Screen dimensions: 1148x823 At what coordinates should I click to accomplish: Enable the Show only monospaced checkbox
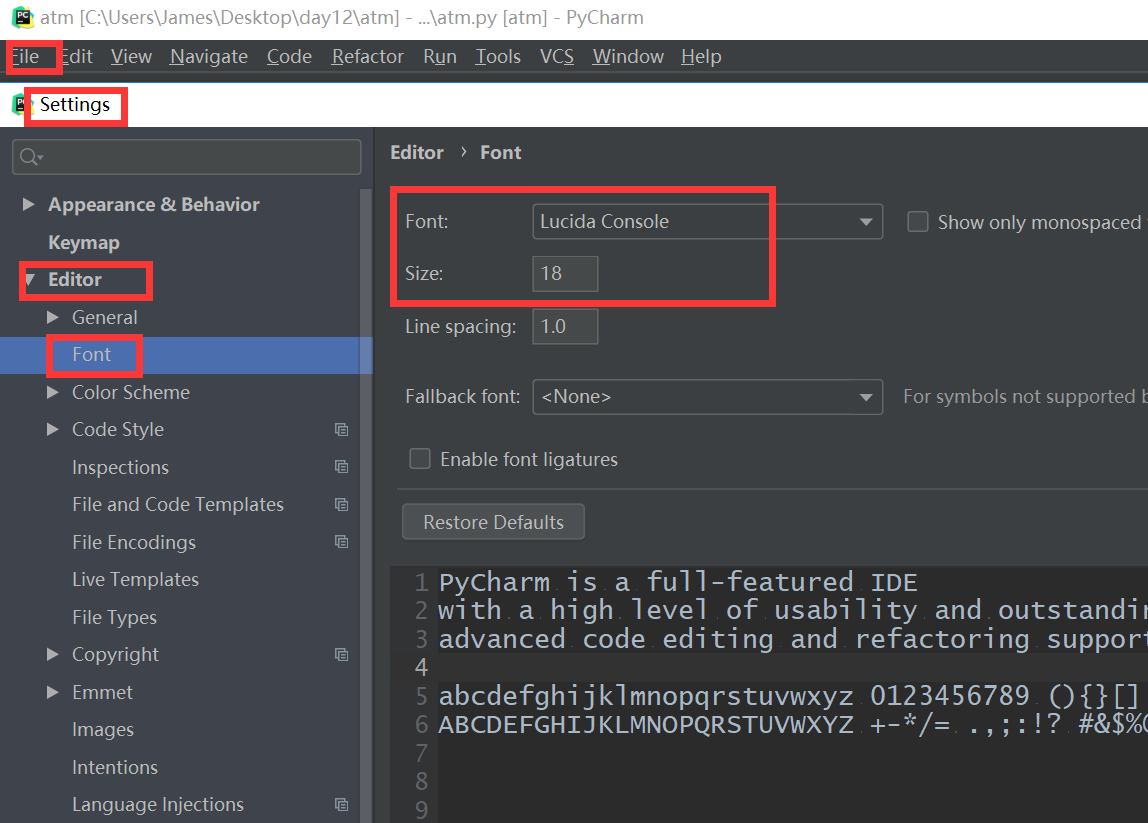[x=917, y=222]
